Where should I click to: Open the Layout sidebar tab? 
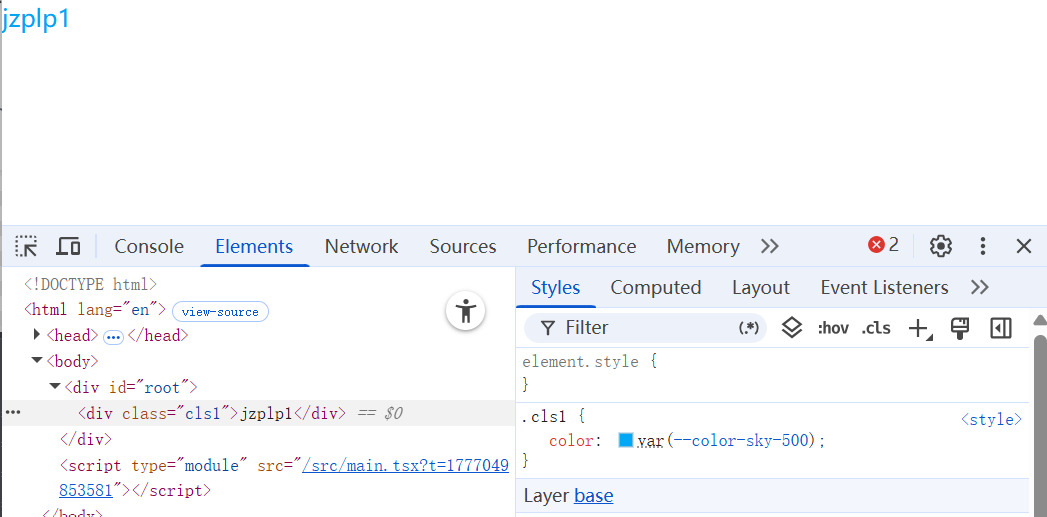click(x=761, y=288)
